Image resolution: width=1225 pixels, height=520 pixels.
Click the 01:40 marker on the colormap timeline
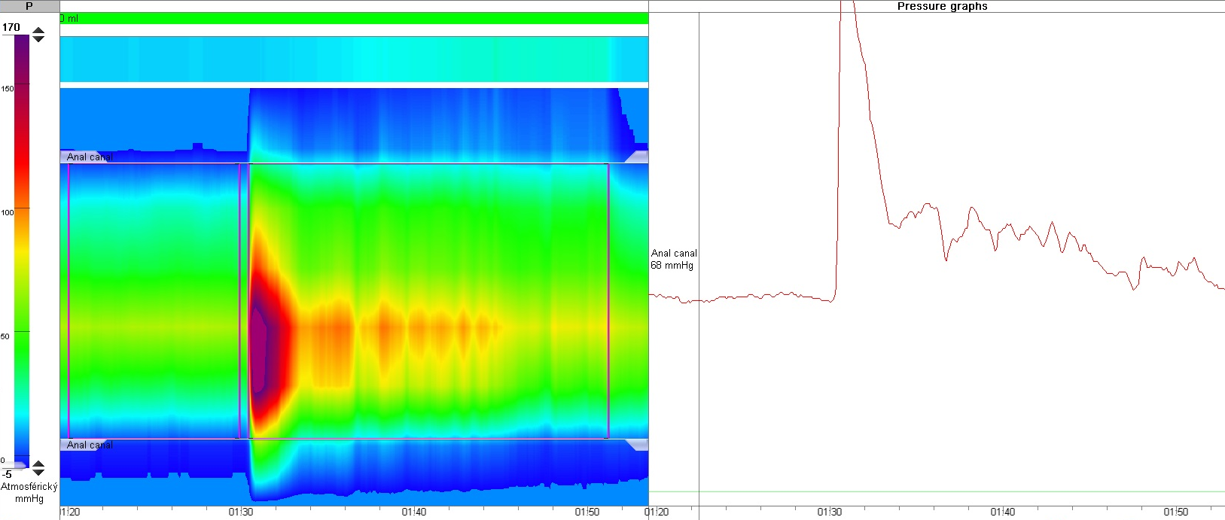[x=414, y=512]
